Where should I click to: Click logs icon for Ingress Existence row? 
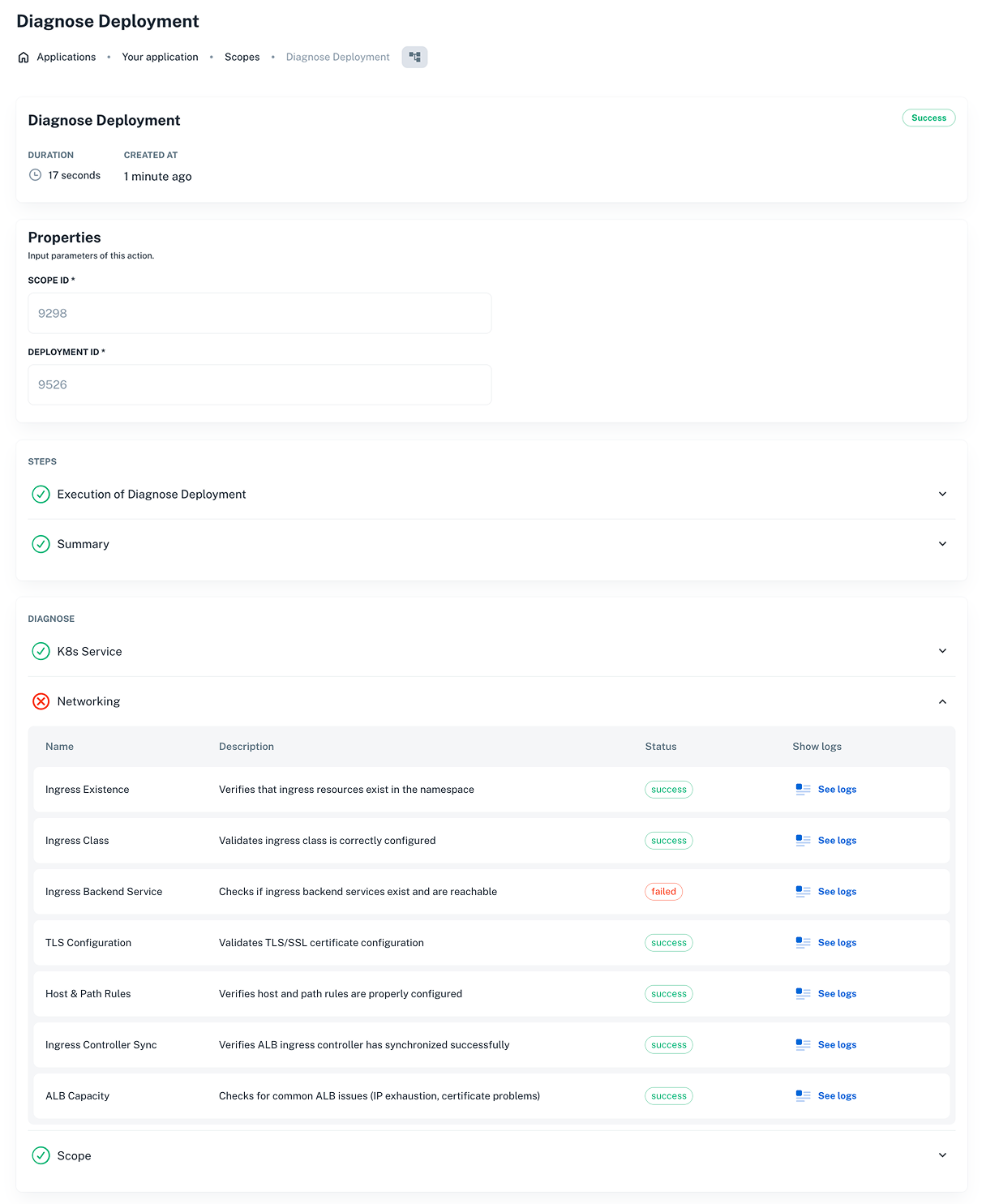tap(803, 790)
